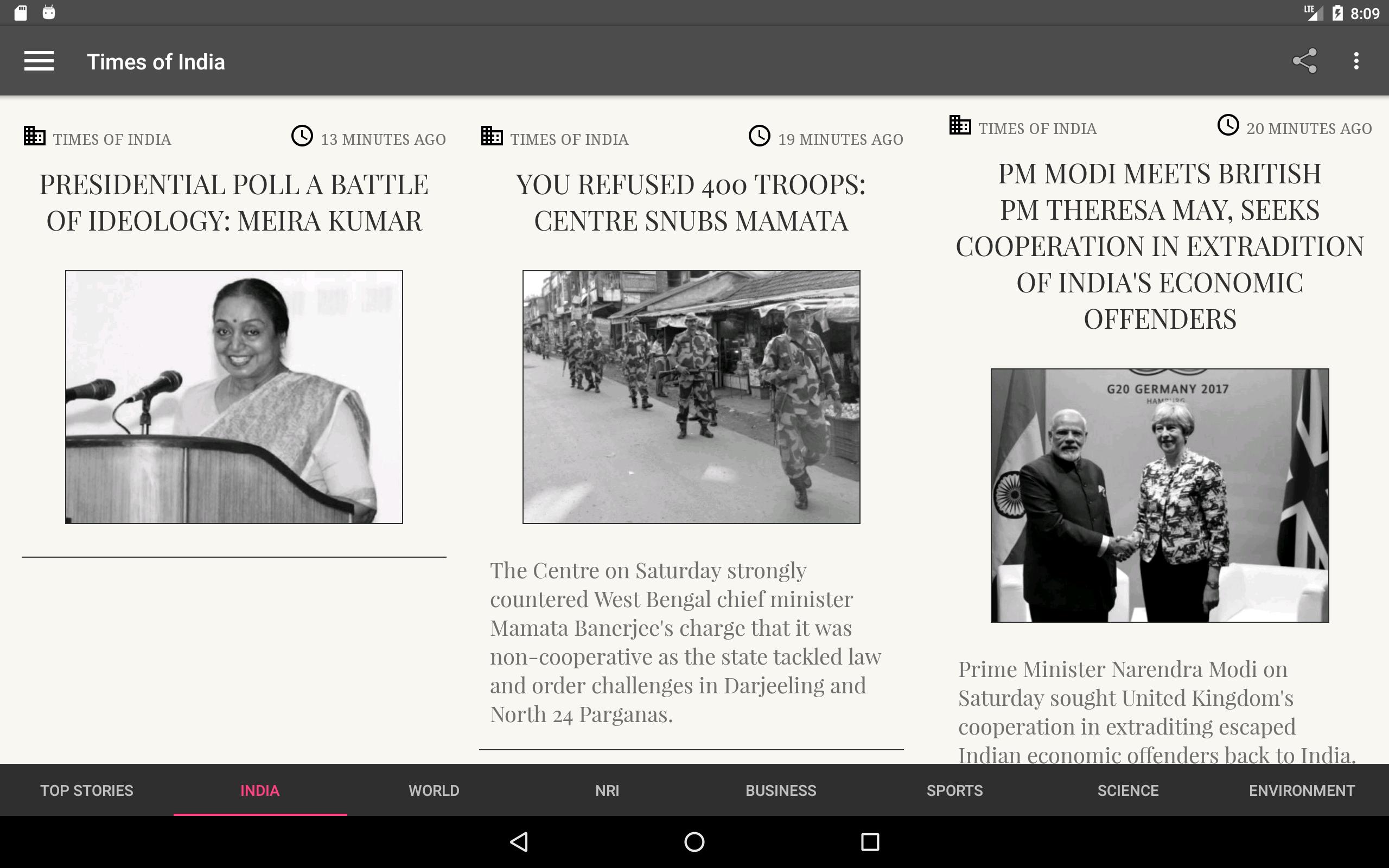Tap the share icon in toolbar

click(1304, 61)
